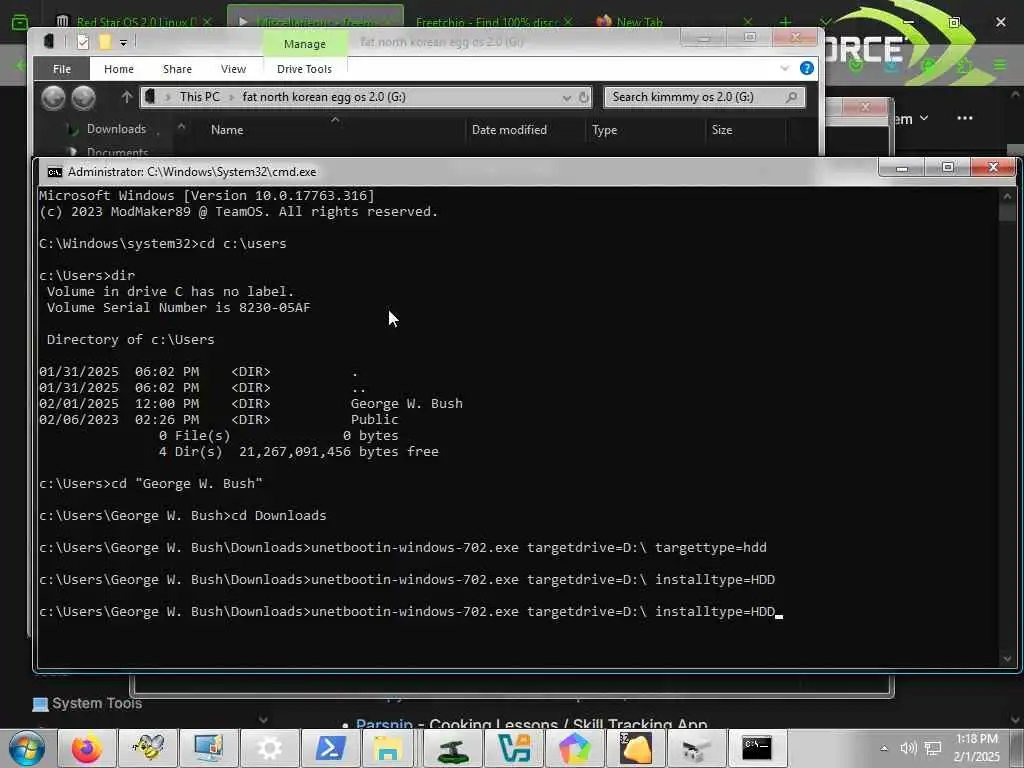Open the browser sidebar tabs icon
Image resolution: width=1024 pixels, height=768 pixels.
click(x=20, y=22)
